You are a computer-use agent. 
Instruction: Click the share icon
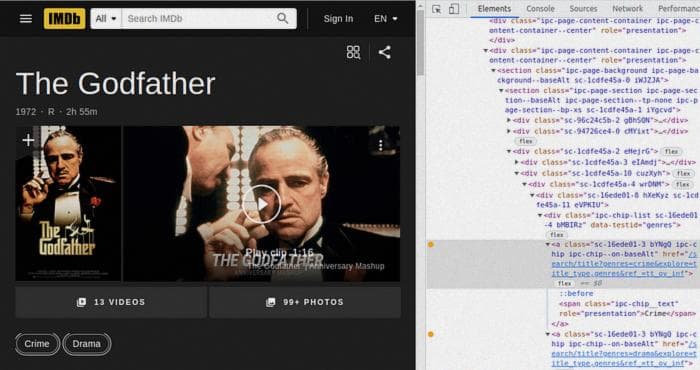(x=385, y=52)
